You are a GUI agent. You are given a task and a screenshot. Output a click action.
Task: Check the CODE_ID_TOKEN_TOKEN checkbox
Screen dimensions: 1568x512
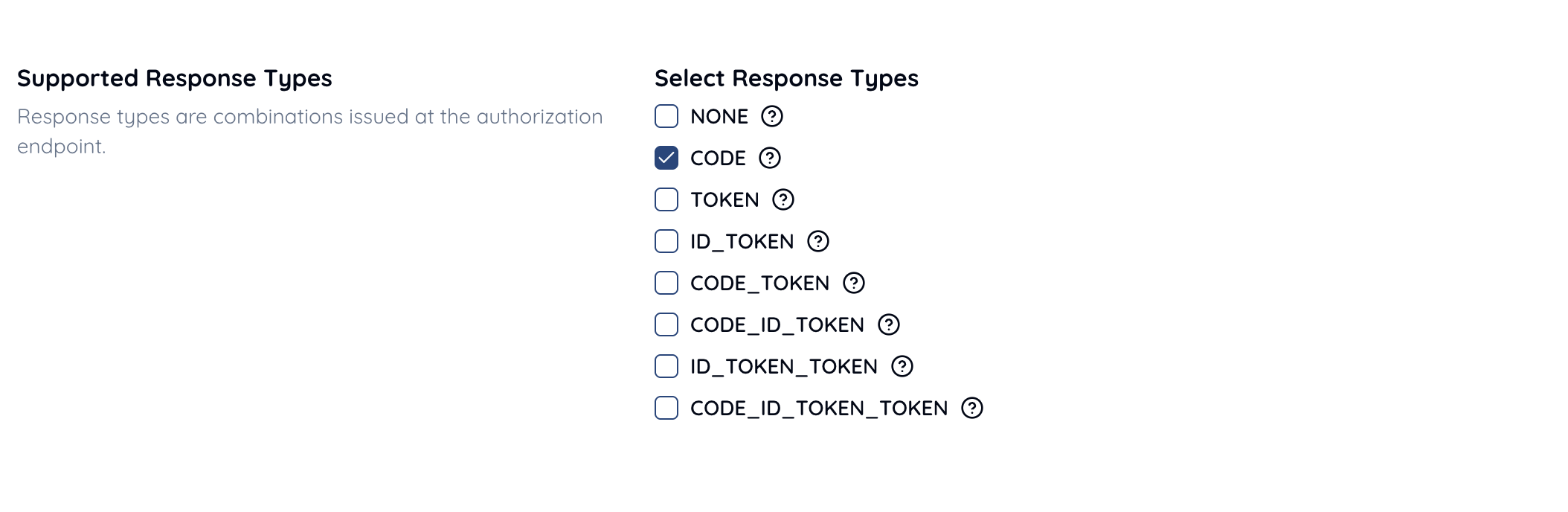(x=666, y=408)
